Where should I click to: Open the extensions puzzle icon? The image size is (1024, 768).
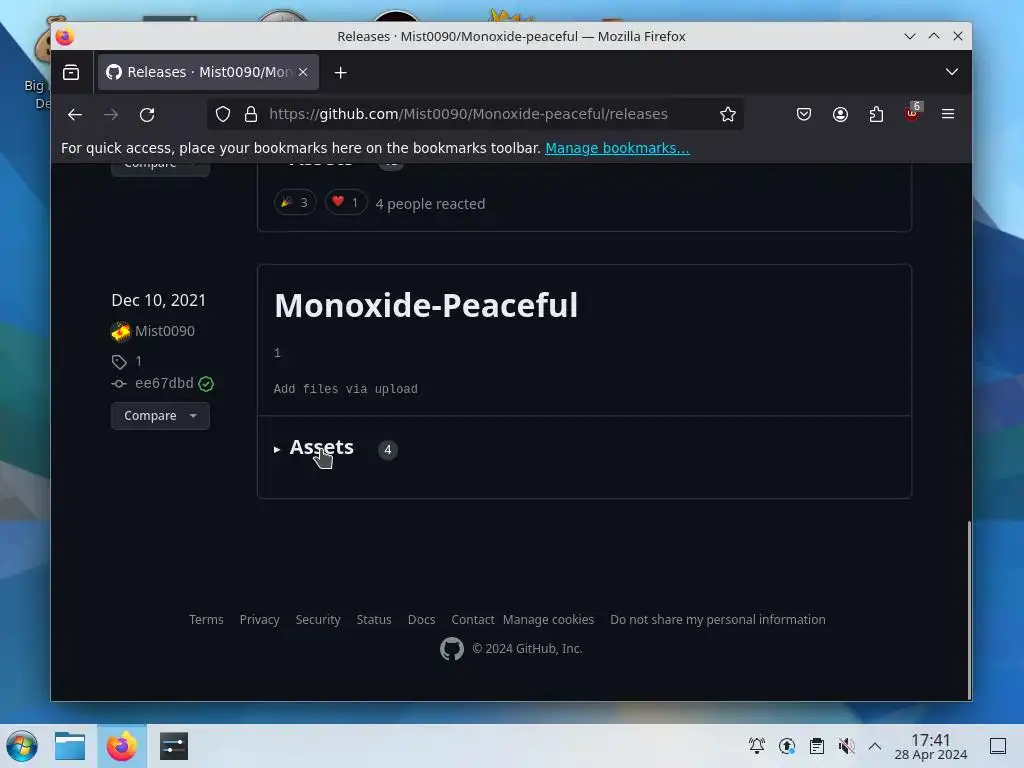point(876,114)
